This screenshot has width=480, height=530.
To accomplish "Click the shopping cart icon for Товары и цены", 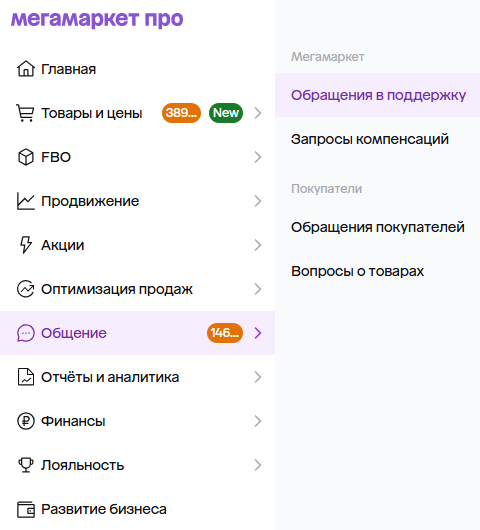I will click(x=25, y=113).
